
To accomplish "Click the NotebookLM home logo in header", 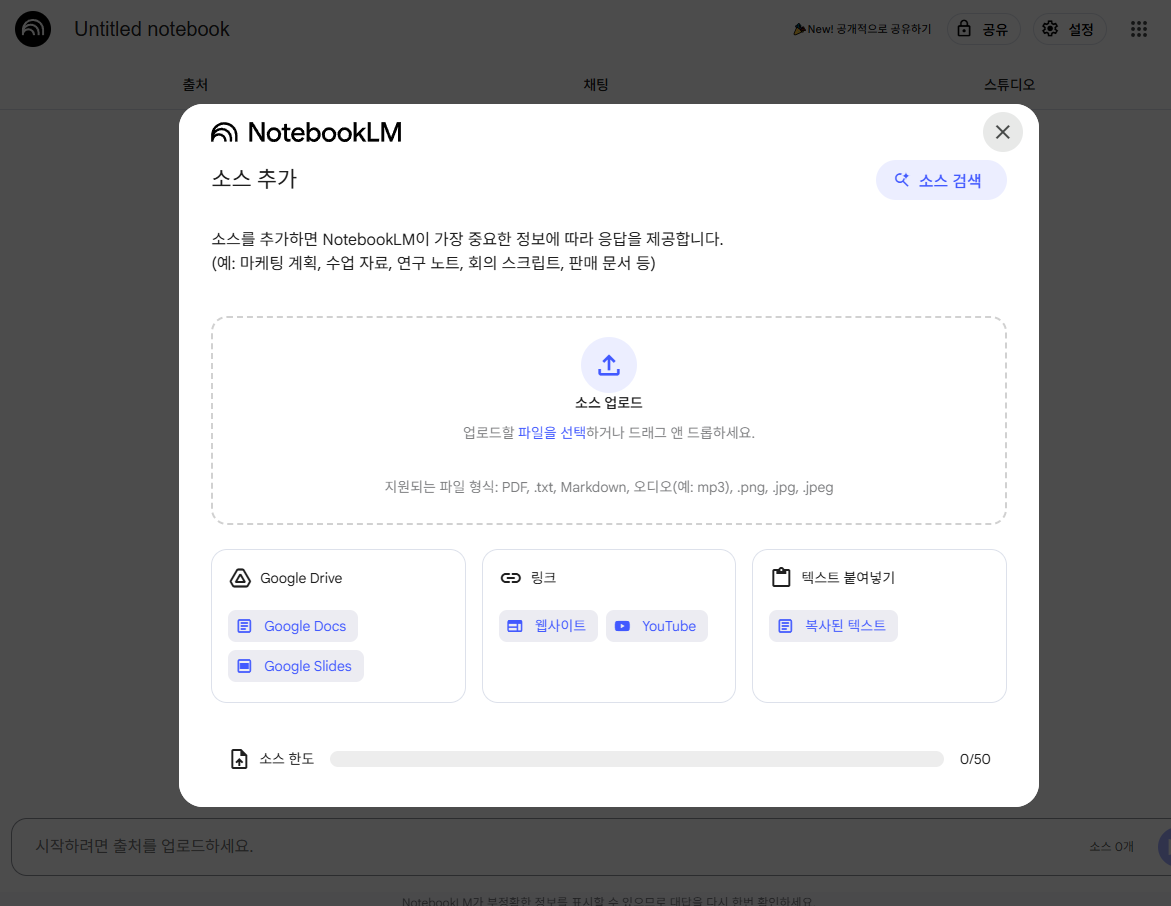I will [x=33, y=29].
